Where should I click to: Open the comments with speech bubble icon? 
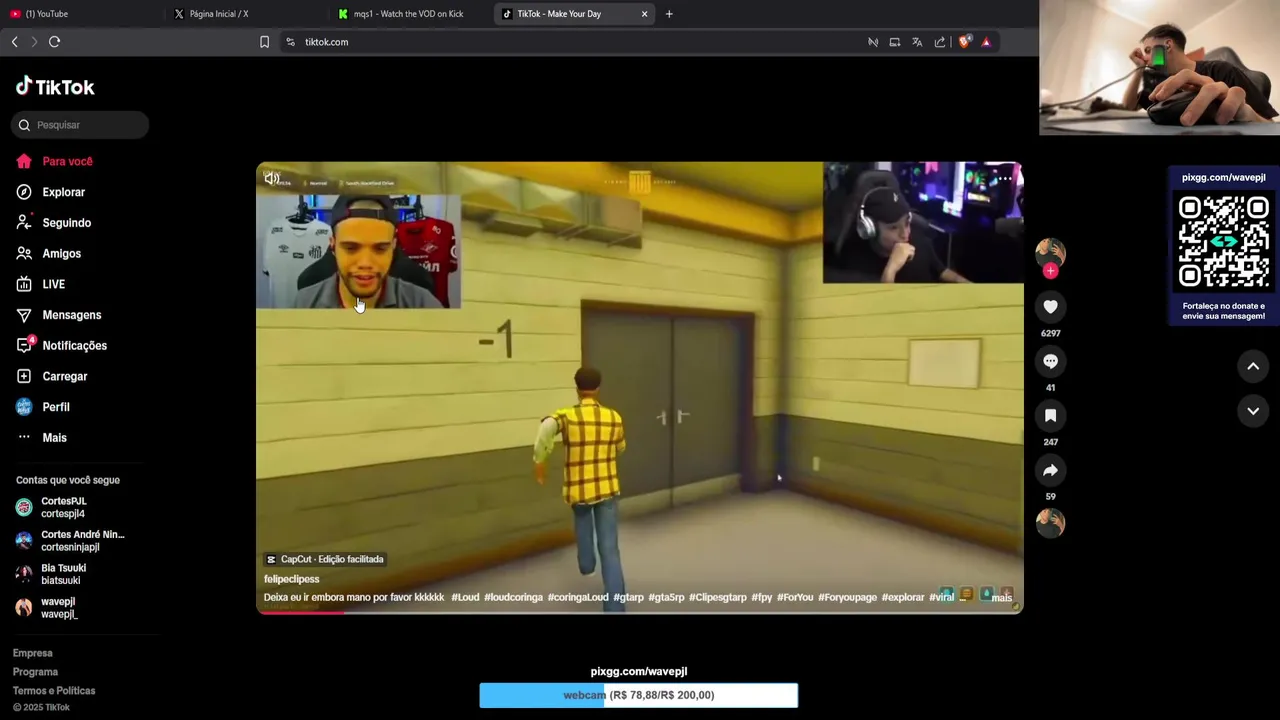click(1050, 361)
